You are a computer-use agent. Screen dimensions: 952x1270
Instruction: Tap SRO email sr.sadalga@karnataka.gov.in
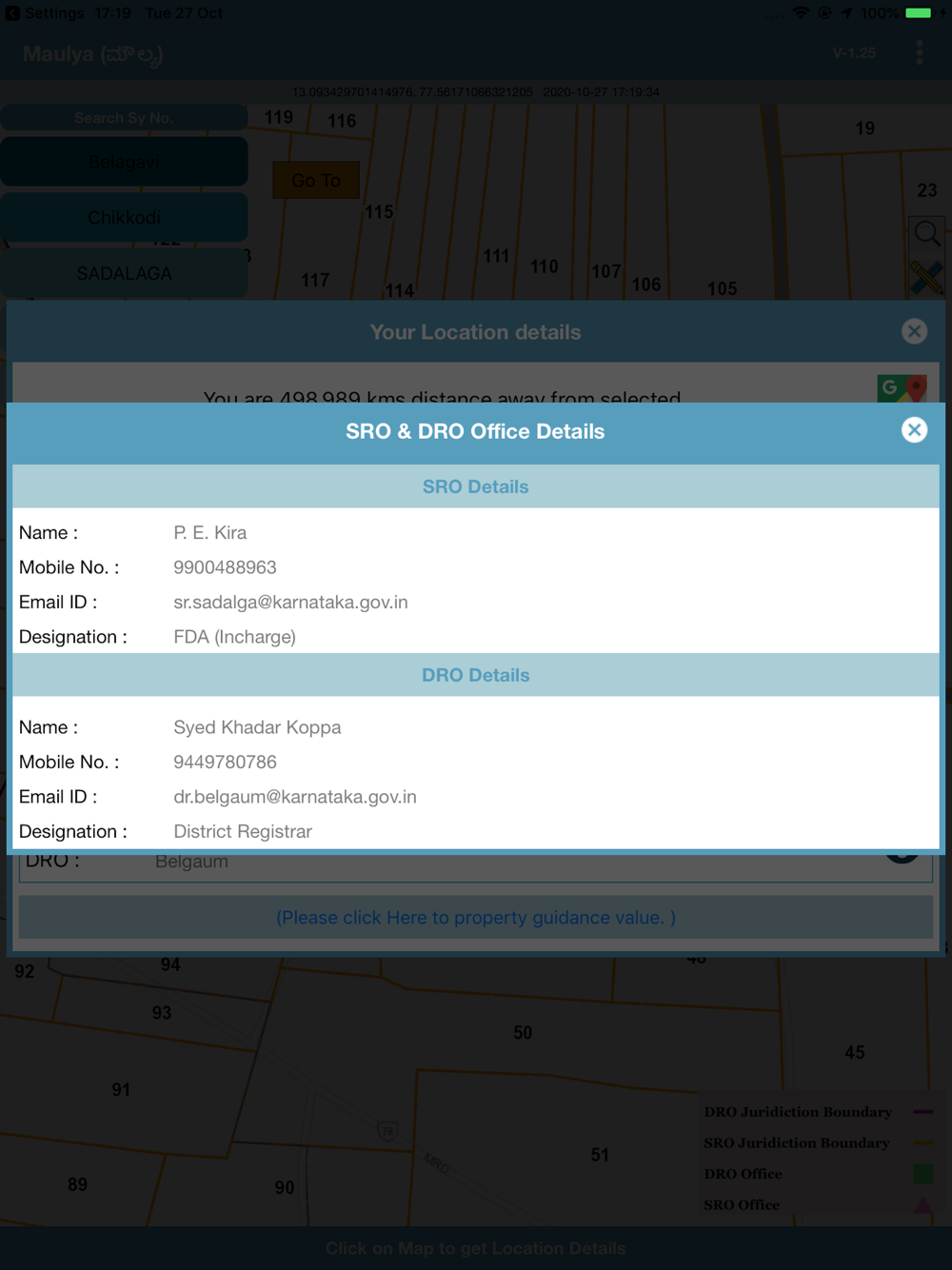290,602
